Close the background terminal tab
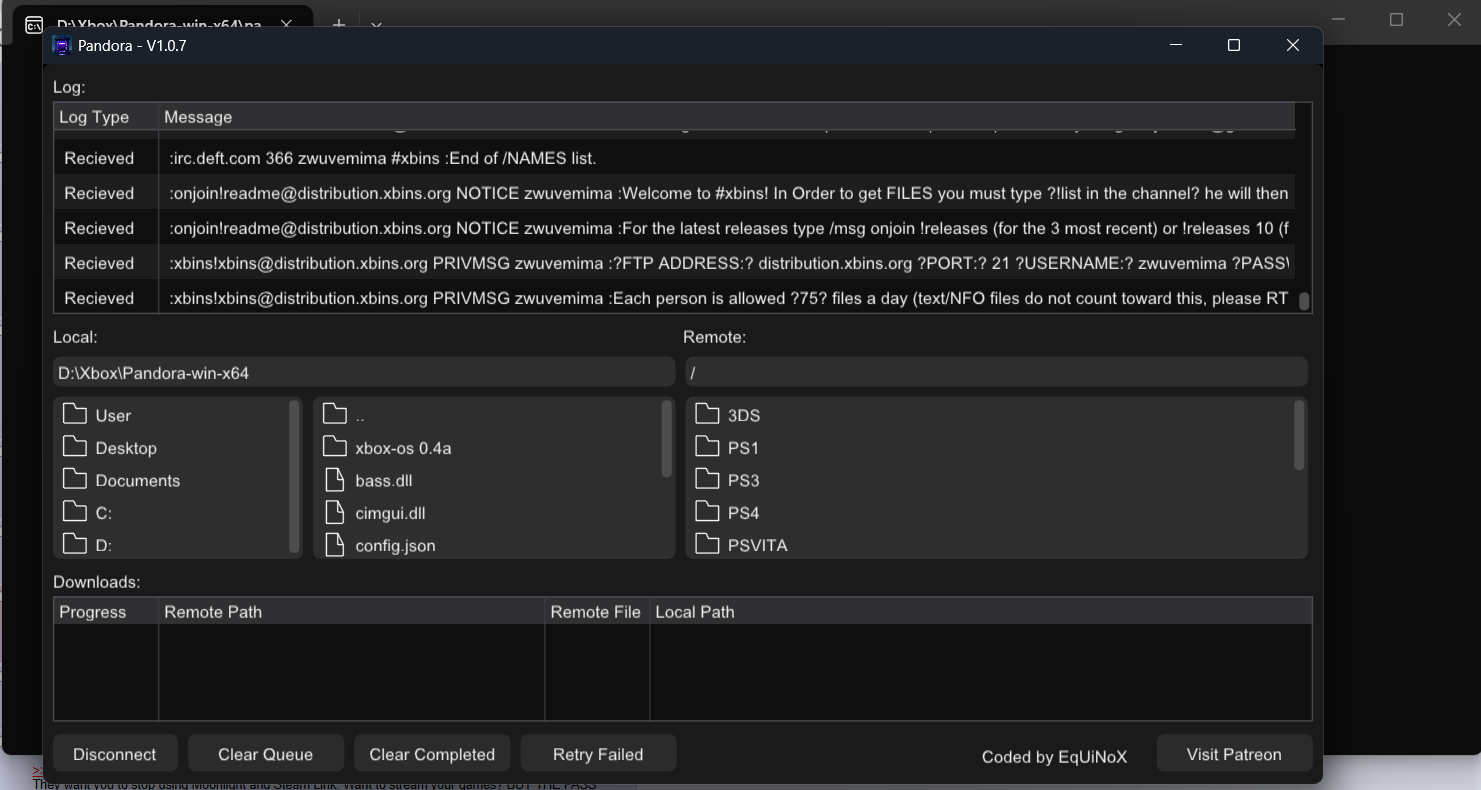The width and height of the screenshot is (1481, 790). click(286, 24)
